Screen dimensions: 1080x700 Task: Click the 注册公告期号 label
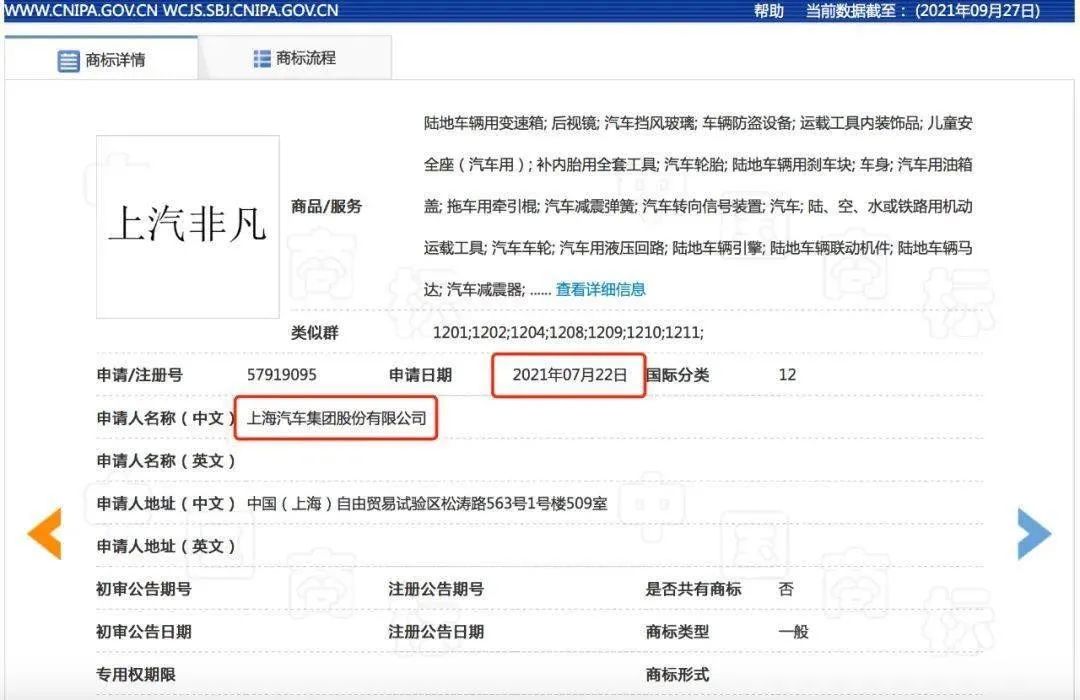436,589
